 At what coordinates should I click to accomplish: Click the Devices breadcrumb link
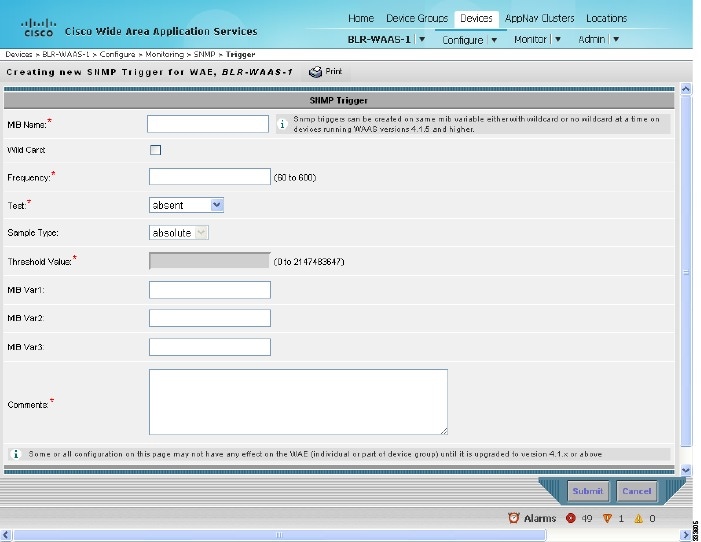click(x=19, y=54)
